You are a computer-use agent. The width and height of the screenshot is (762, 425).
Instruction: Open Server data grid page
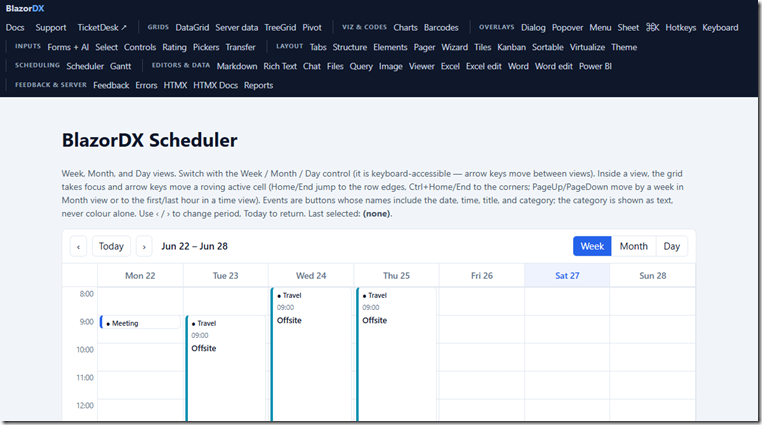[x=237, y=28]
